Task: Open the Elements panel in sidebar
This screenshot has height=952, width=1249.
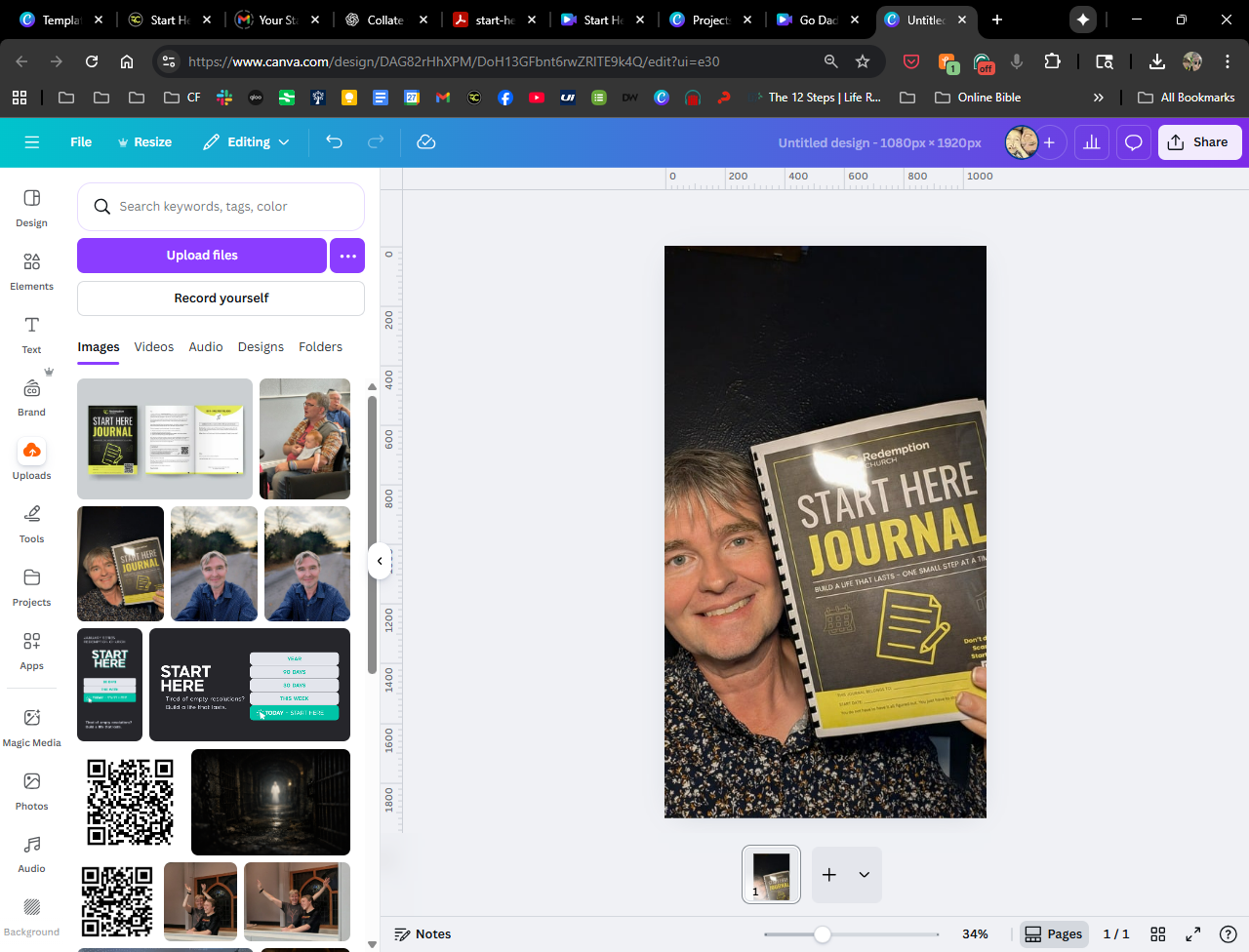Action: [31, 271]
